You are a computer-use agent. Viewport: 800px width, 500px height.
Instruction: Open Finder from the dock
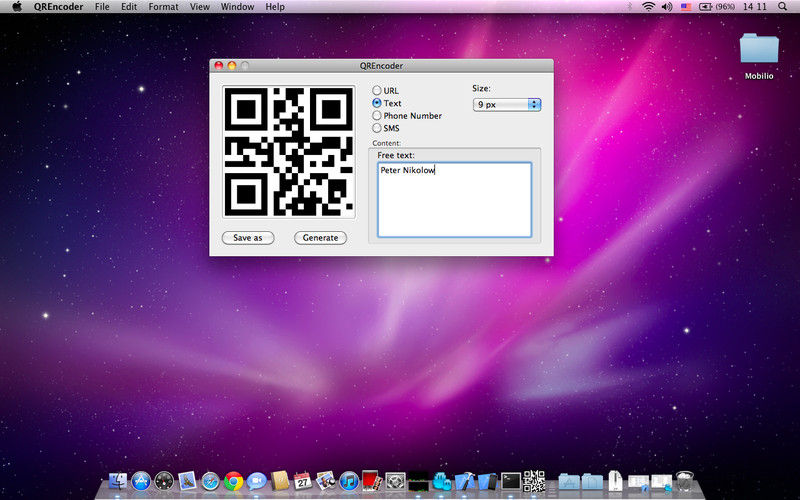118,481
